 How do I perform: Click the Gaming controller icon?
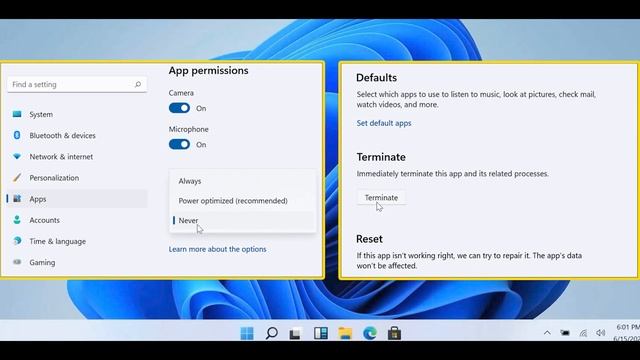[x=17, y=262]
